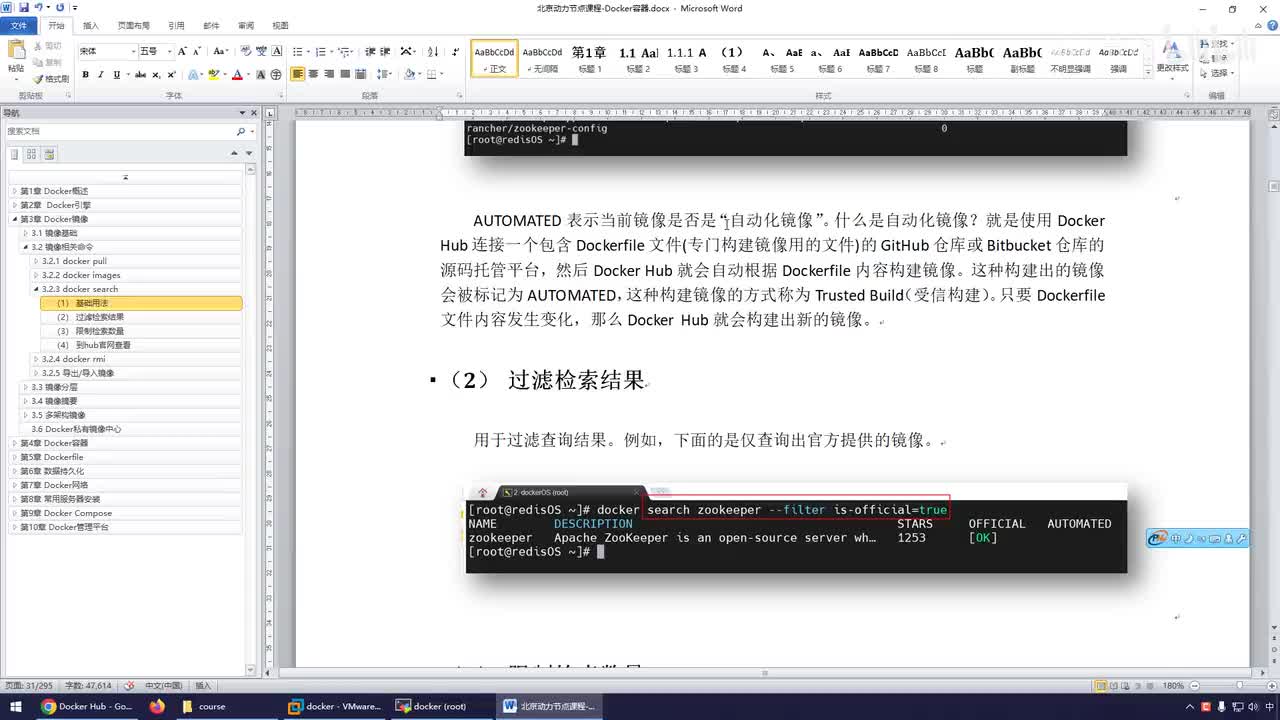Increase paragraph indent
The height and width of the screenshot is (720, 1280).
(385, 51)
